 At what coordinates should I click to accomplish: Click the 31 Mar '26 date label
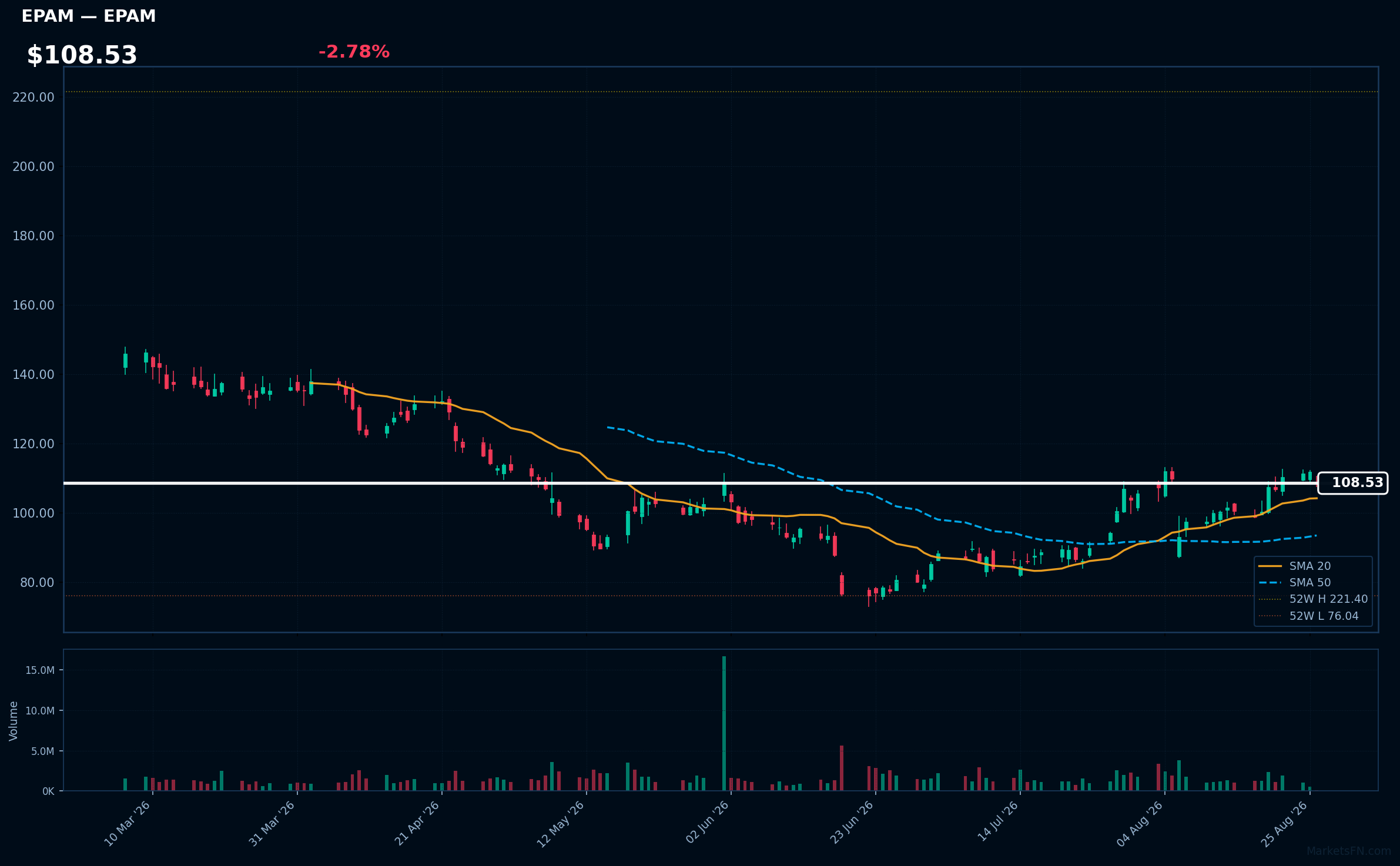click(272, 824)
